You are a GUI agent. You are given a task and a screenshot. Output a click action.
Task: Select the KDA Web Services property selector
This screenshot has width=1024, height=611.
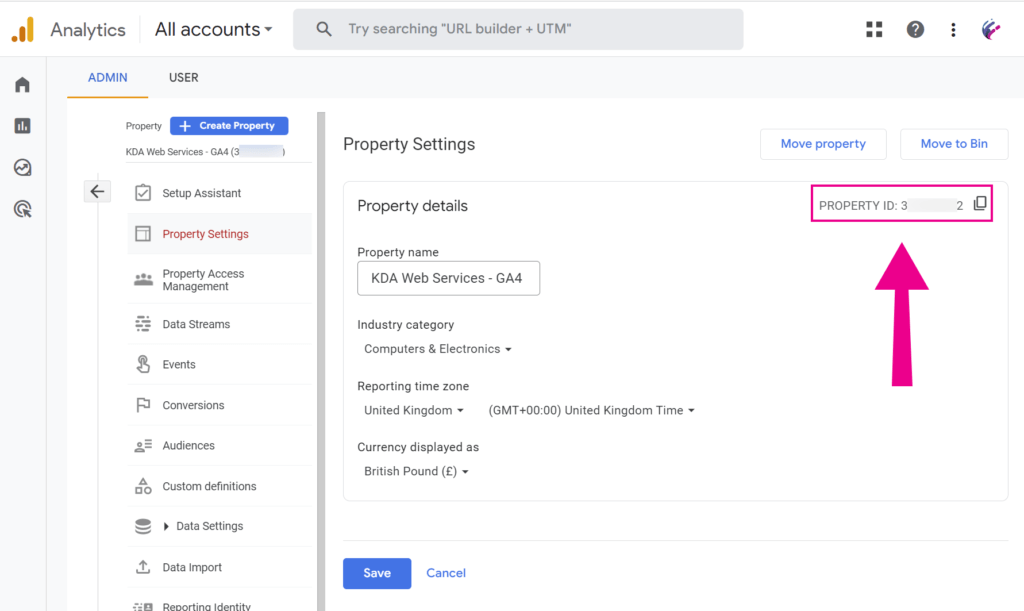[x=206, y=152]
